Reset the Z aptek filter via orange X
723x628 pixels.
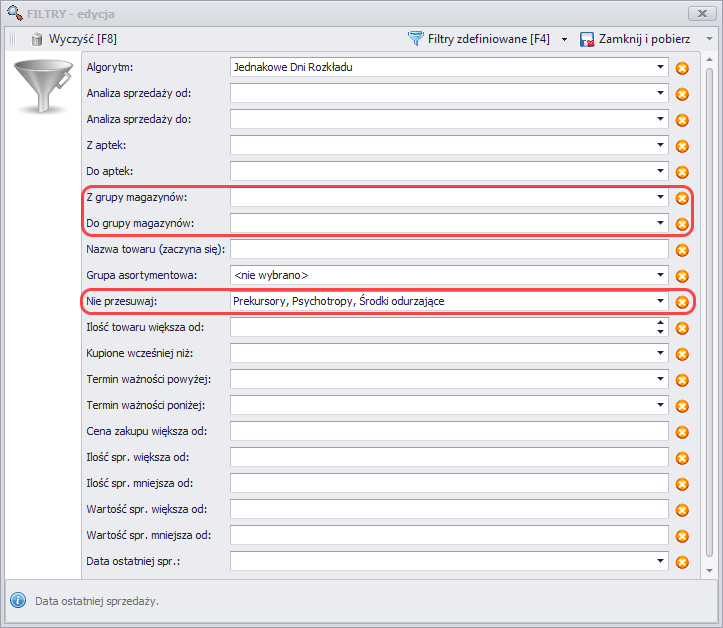682,146
